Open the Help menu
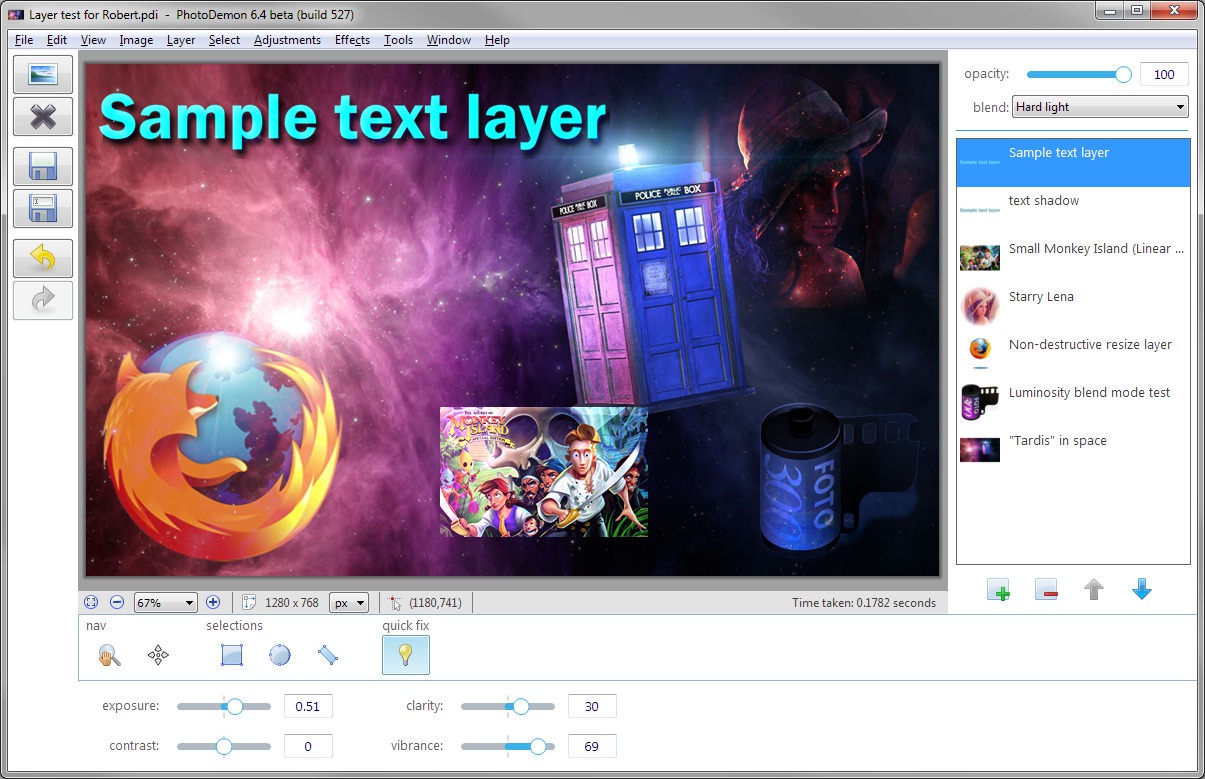1205x779 pixels. 497,40
